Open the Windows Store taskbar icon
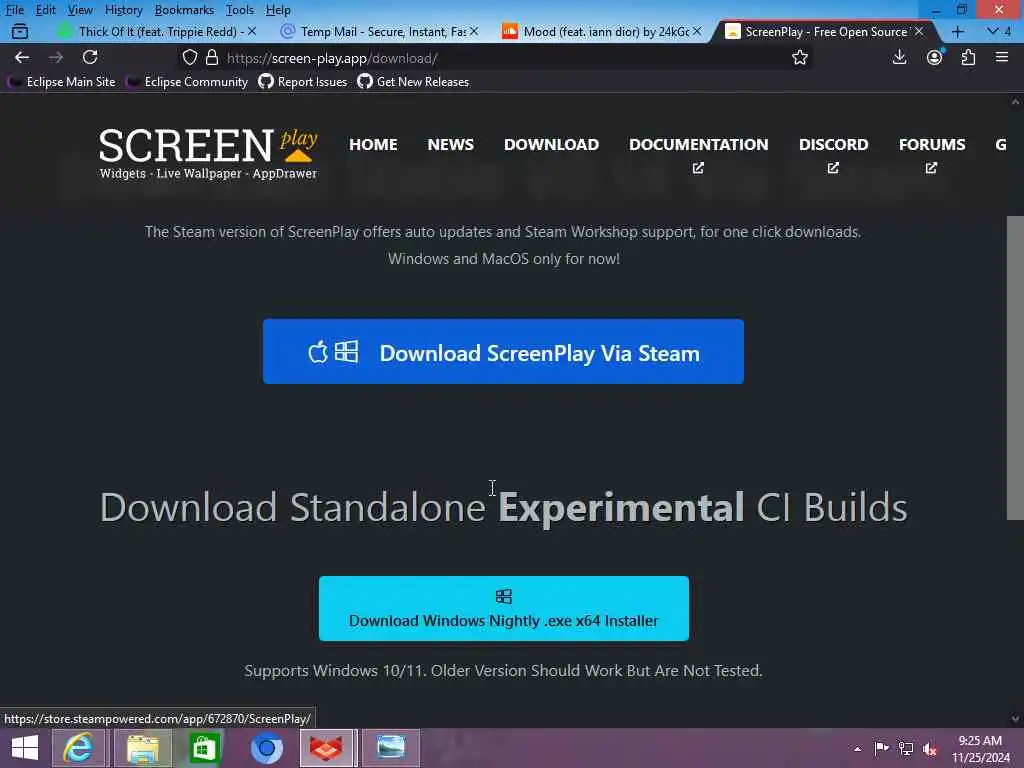 point(204,748)
